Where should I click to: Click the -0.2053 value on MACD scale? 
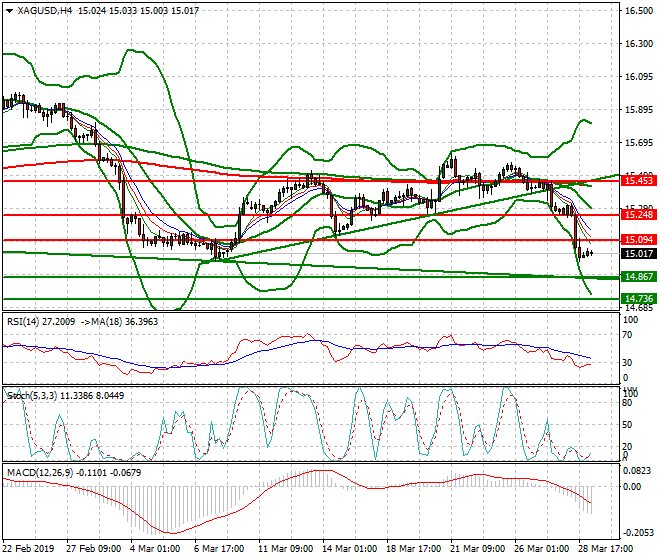(637, 533)
